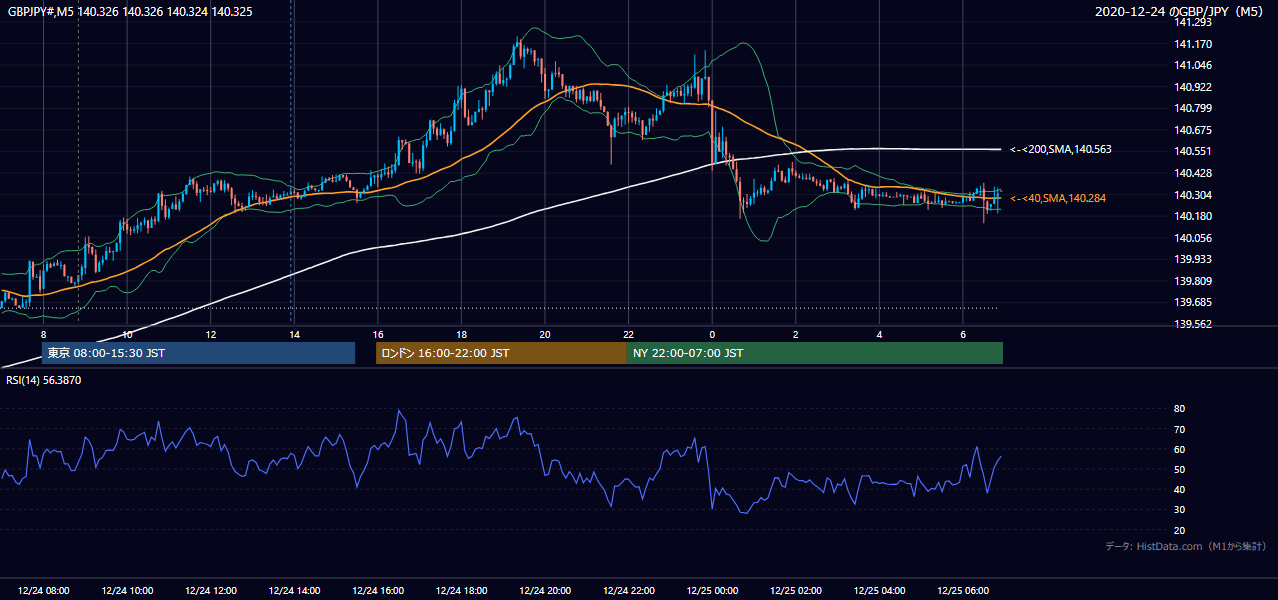Click the 12/24 22:00 bottom date label
This screenshot has height=600, width=1278.
coord(628,591)
